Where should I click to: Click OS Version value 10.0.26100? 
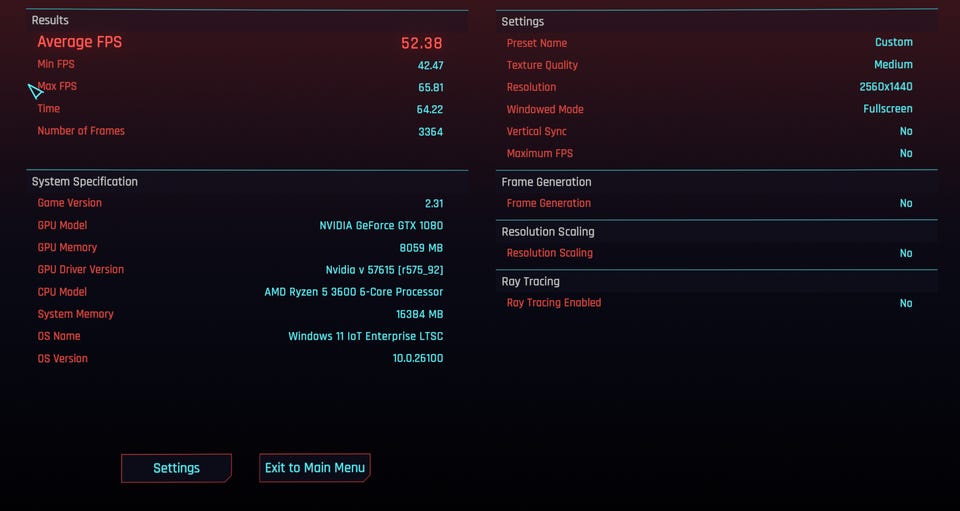pos(418,359)
